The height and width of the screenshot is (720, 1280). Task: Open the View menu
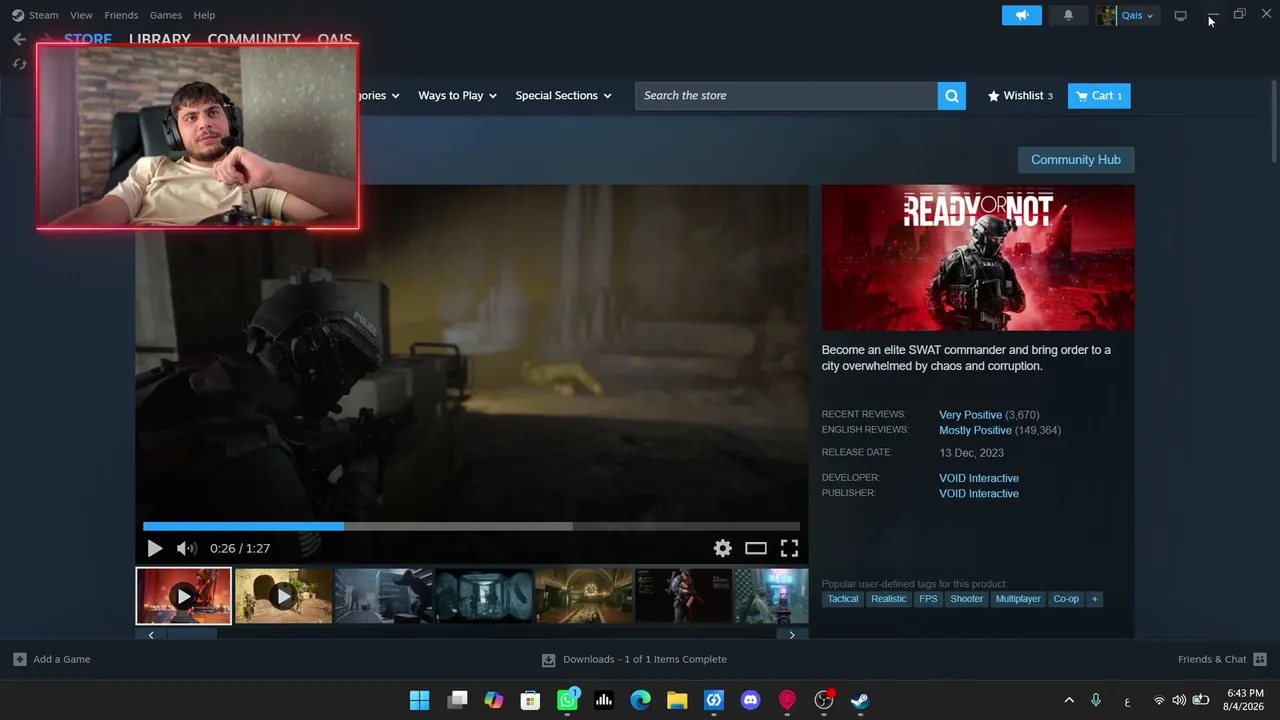click(81, 15)
